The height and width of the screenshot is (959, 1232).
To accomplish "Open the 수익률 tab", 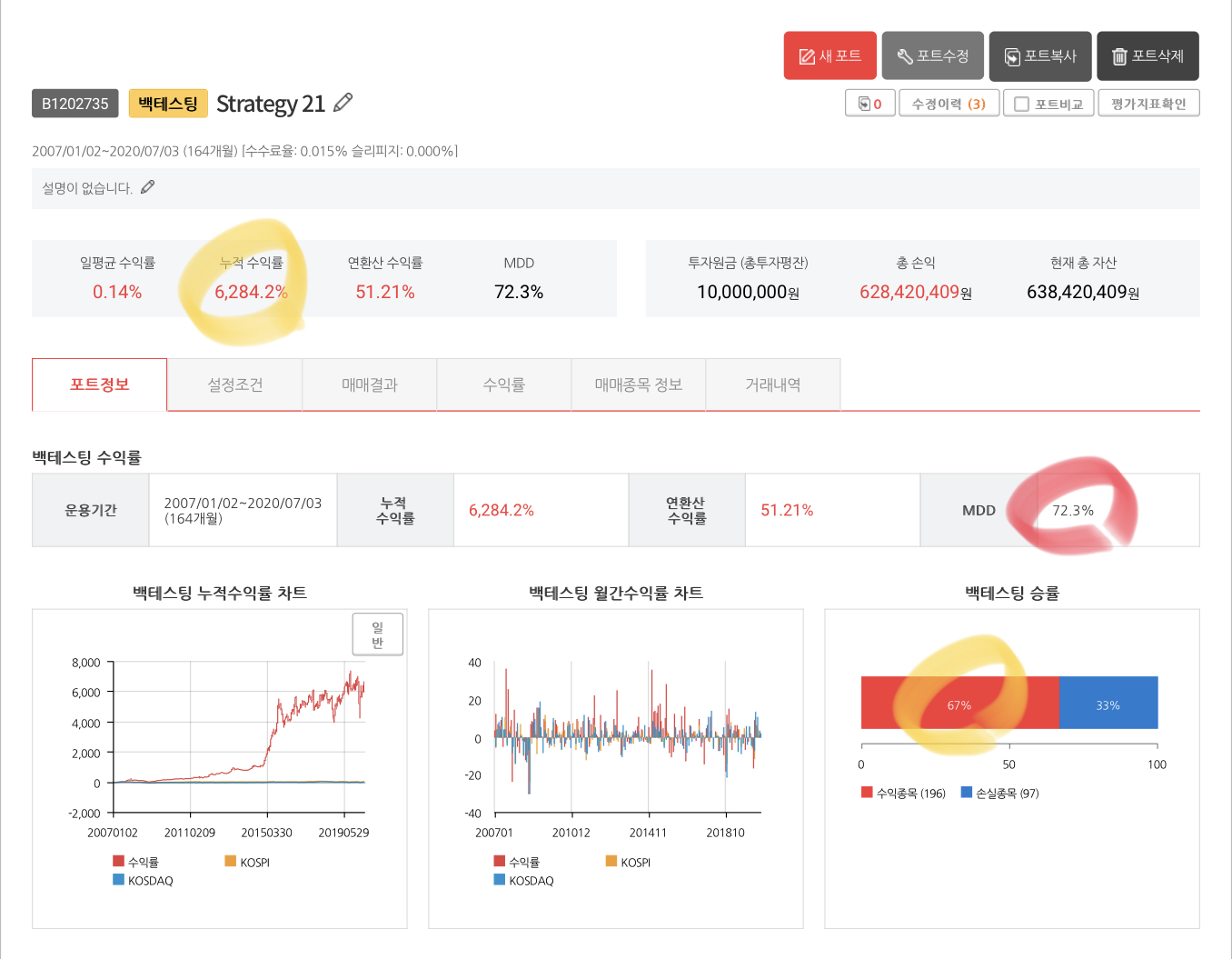I will (503, 385).
